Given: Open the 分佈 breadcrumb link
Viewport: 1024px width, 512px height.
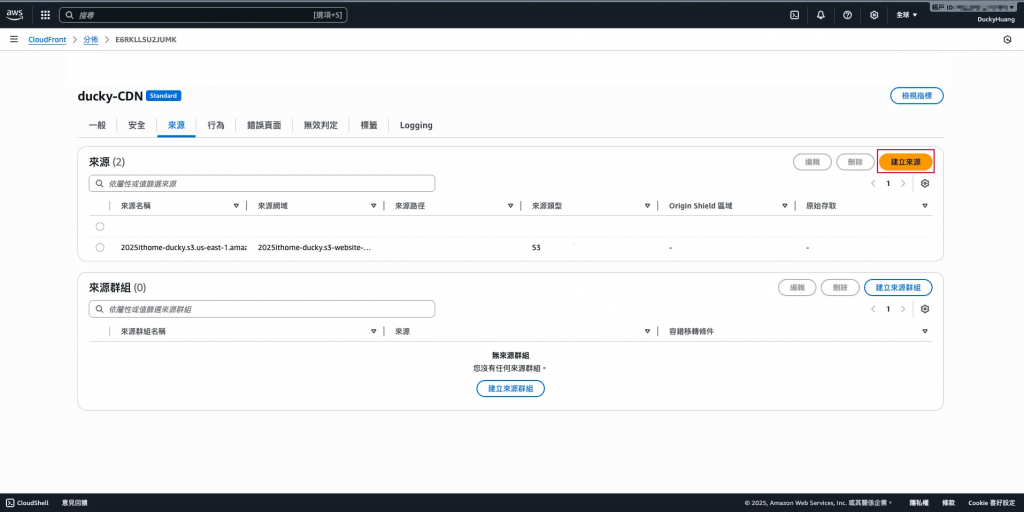Looking at the screenshot, I should [91, 40].
